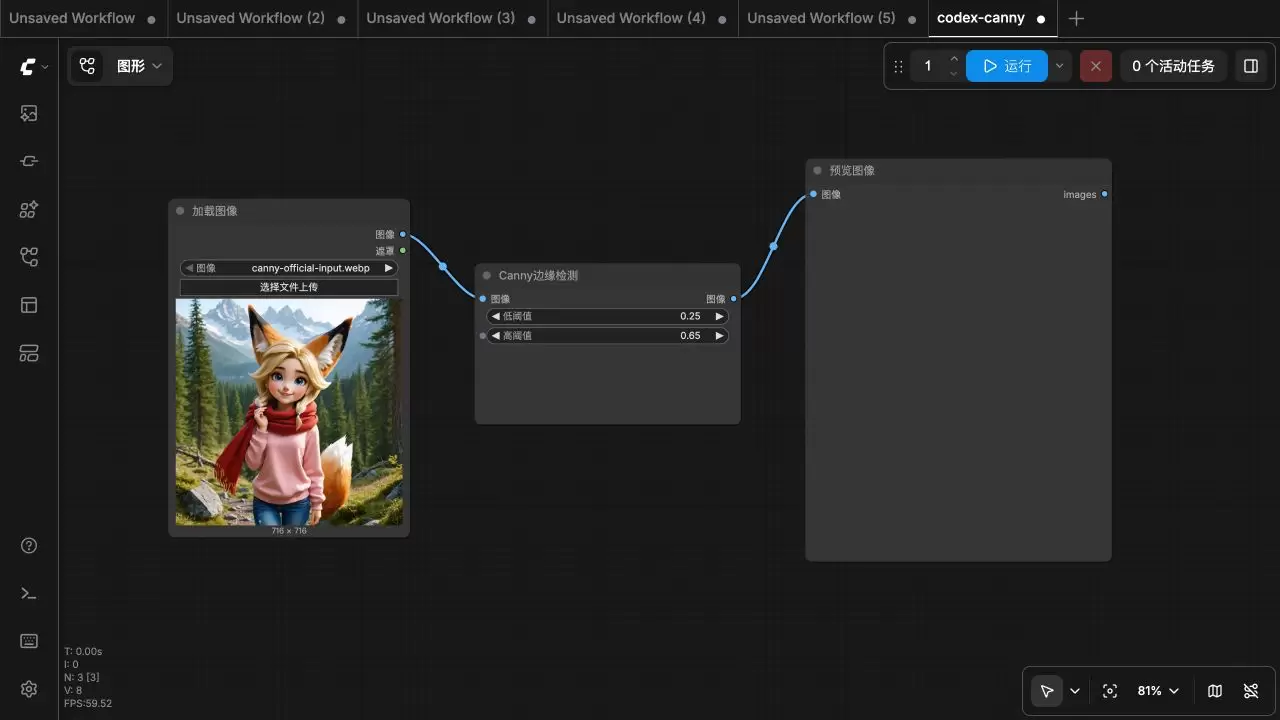Click the fox girl image thumbnail
The image size is (1280, 720).
(x=289, y=412)
